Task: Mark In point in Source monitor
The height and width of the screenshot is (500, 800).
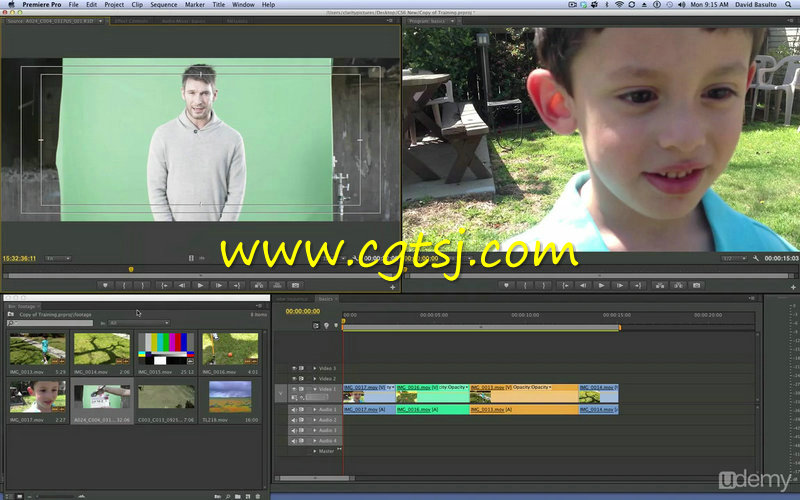Action: (124, 286)
